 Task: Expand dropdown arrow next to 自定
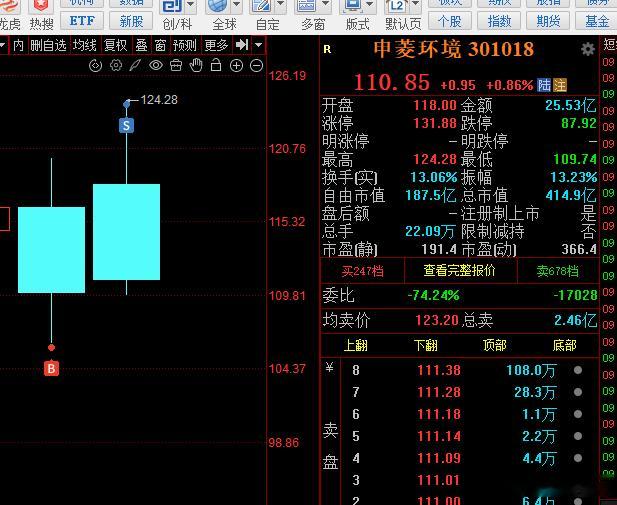pyautogui.click(x=281, y=5)
